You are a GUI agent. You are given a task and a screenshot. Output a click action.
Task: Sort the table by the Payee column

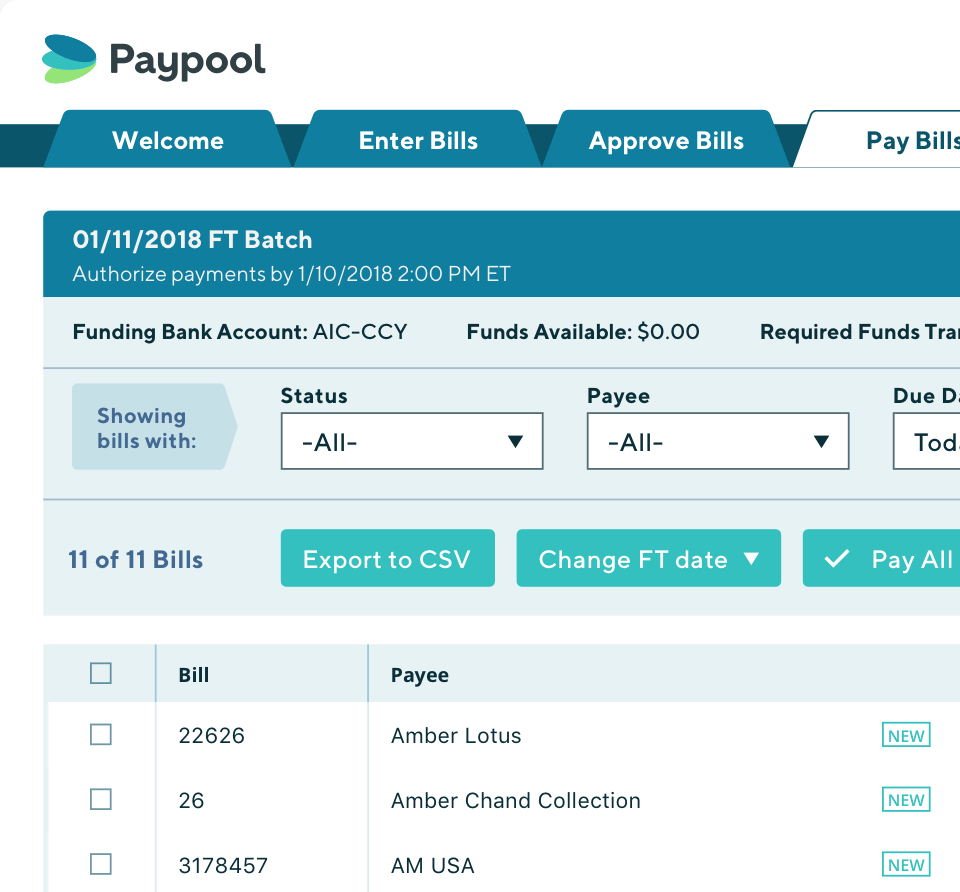coord(419,675)
